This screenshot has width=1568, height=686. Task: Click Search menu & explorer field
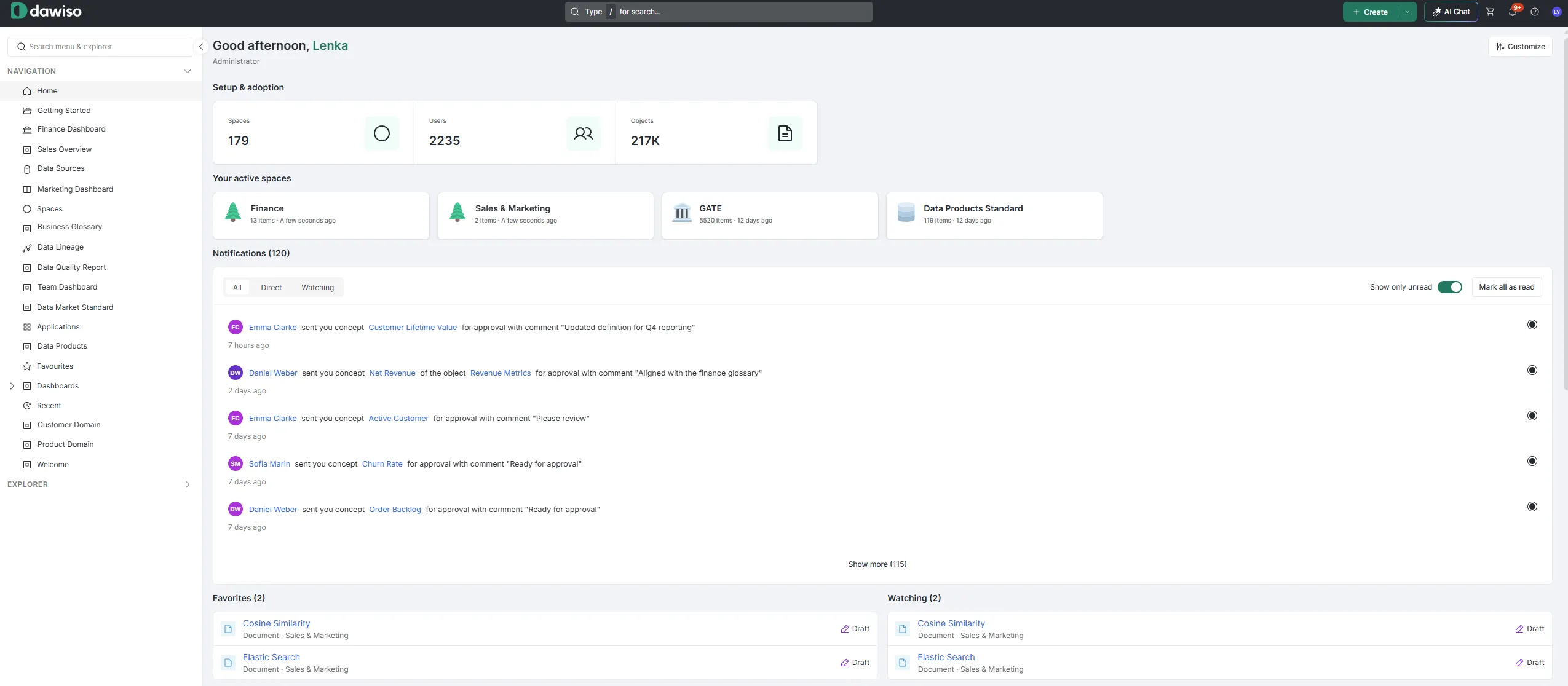pos(100,47)
